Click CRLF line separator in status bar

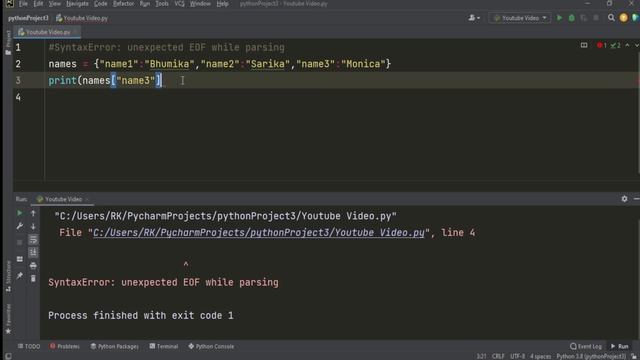(x=498, y=356)
